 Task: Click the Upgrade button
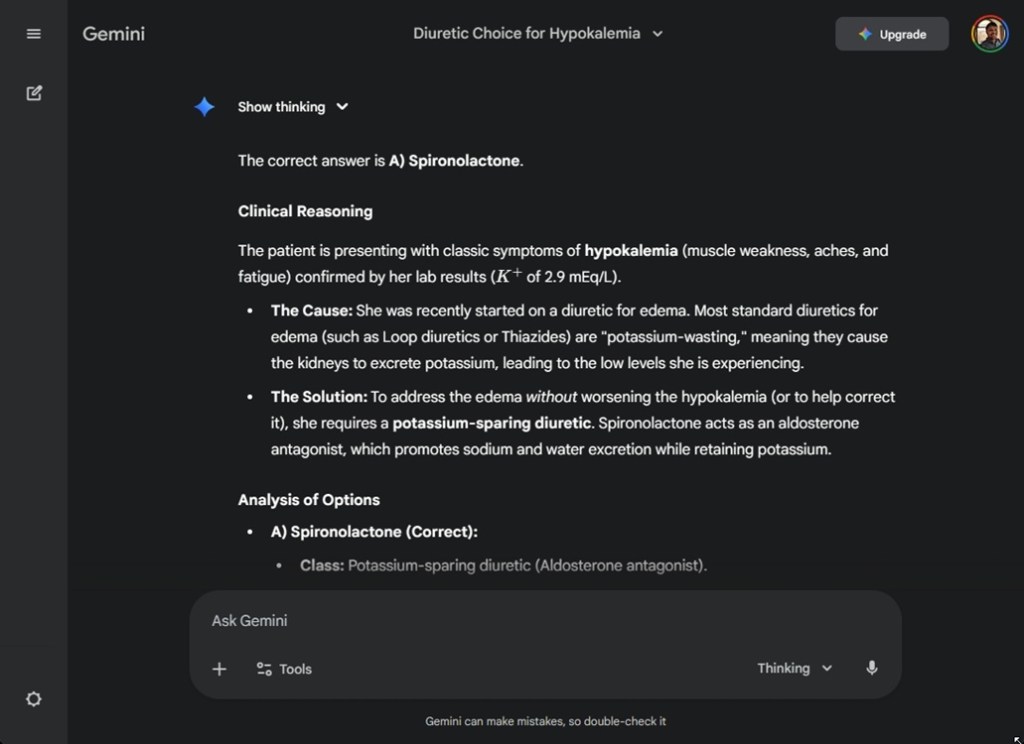[891, 33]
